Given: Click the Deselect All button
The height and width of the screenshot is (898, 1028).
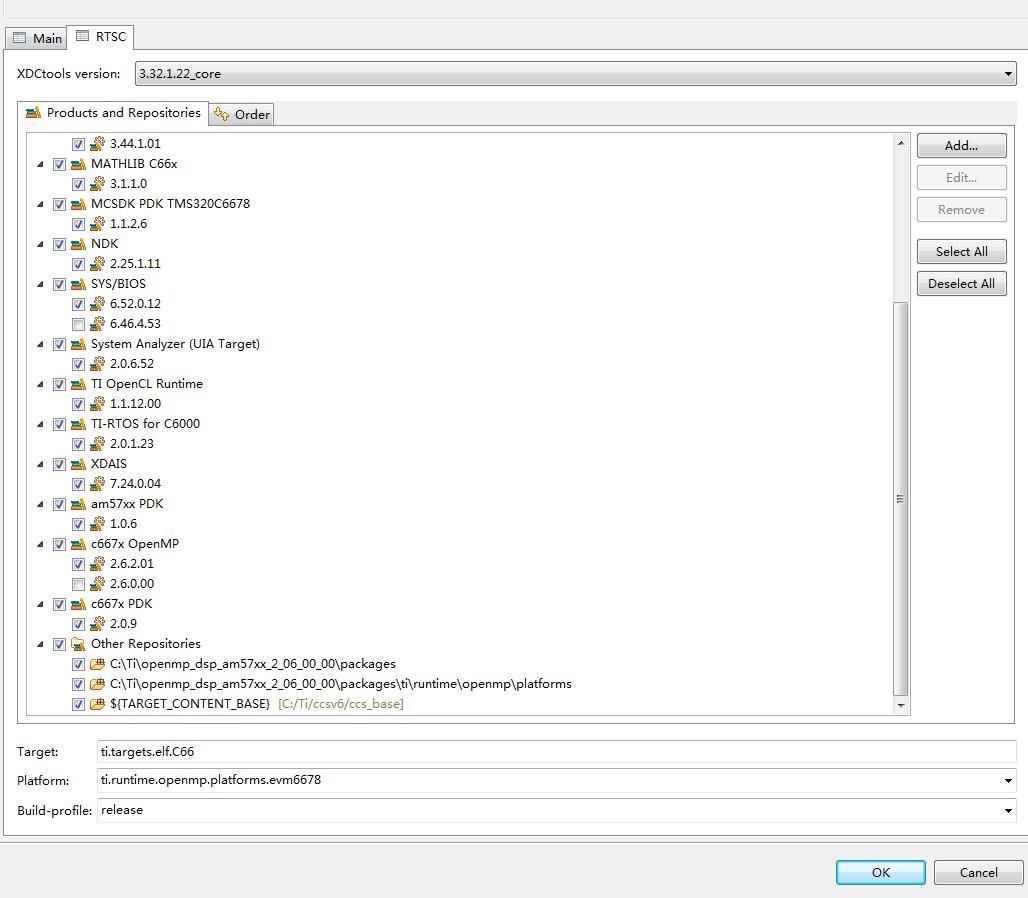Looking at the screenshot, I should (x=961, y=283).
